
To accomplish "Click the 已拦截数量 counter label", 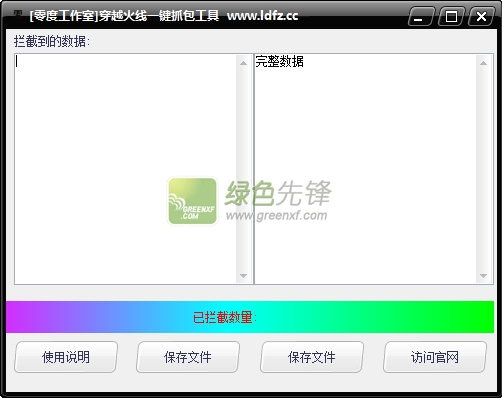I will click(x=225, y=317).
